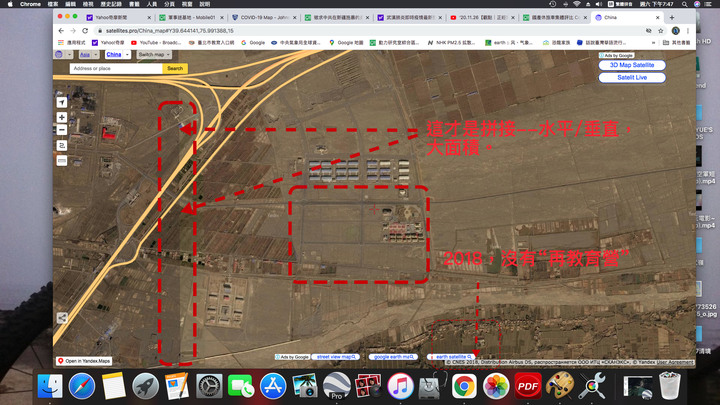The image size is (720, 405).
Task: Click Open in Yandex.Maps link
Action: 84,361
